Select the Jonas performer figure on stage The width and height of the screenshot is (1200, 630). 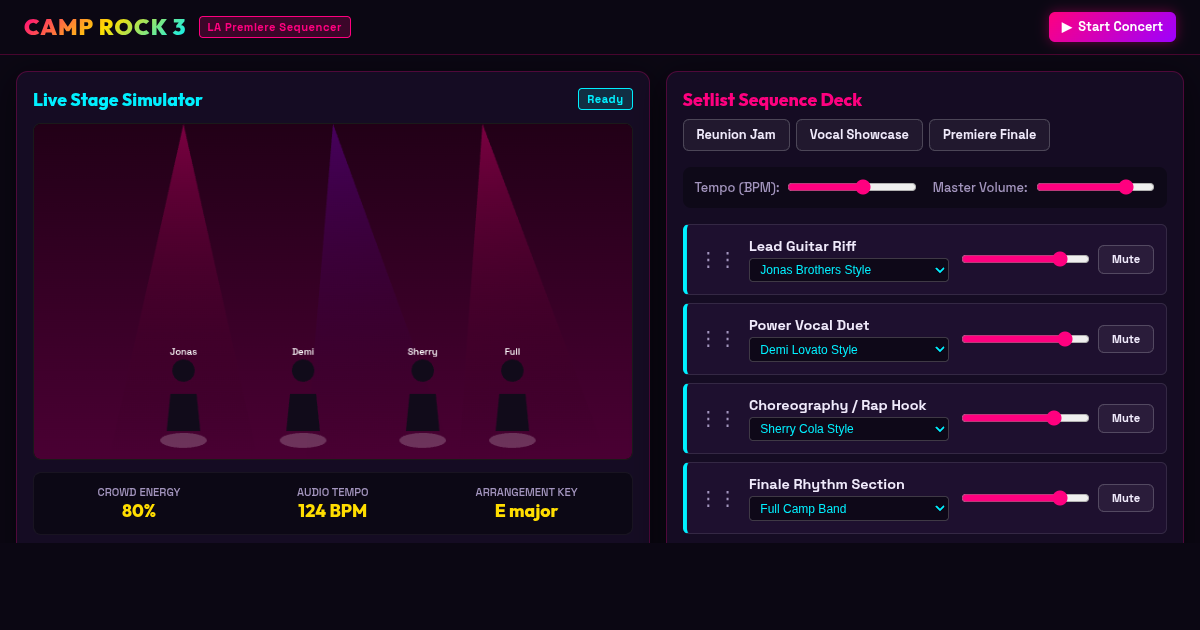pos(183,397)
